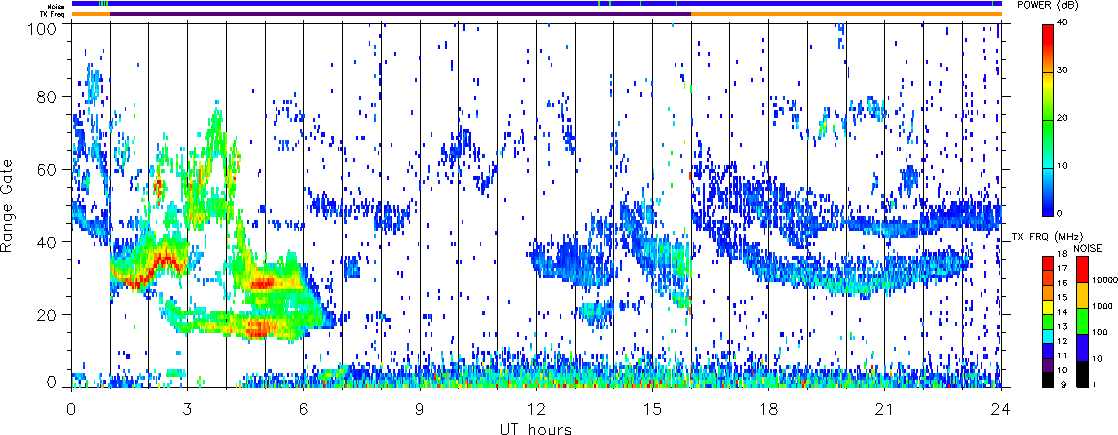Click orange-yellow swatch in NOISE legend
The width and height of the screenshot is (1118, 435).
(1081, 296)
